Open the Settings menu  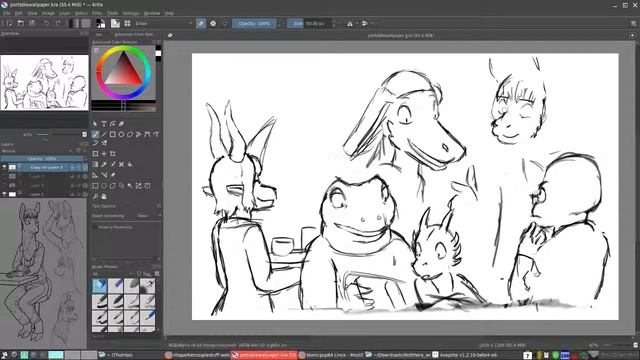pyautogui.click(x=131, y=13)
